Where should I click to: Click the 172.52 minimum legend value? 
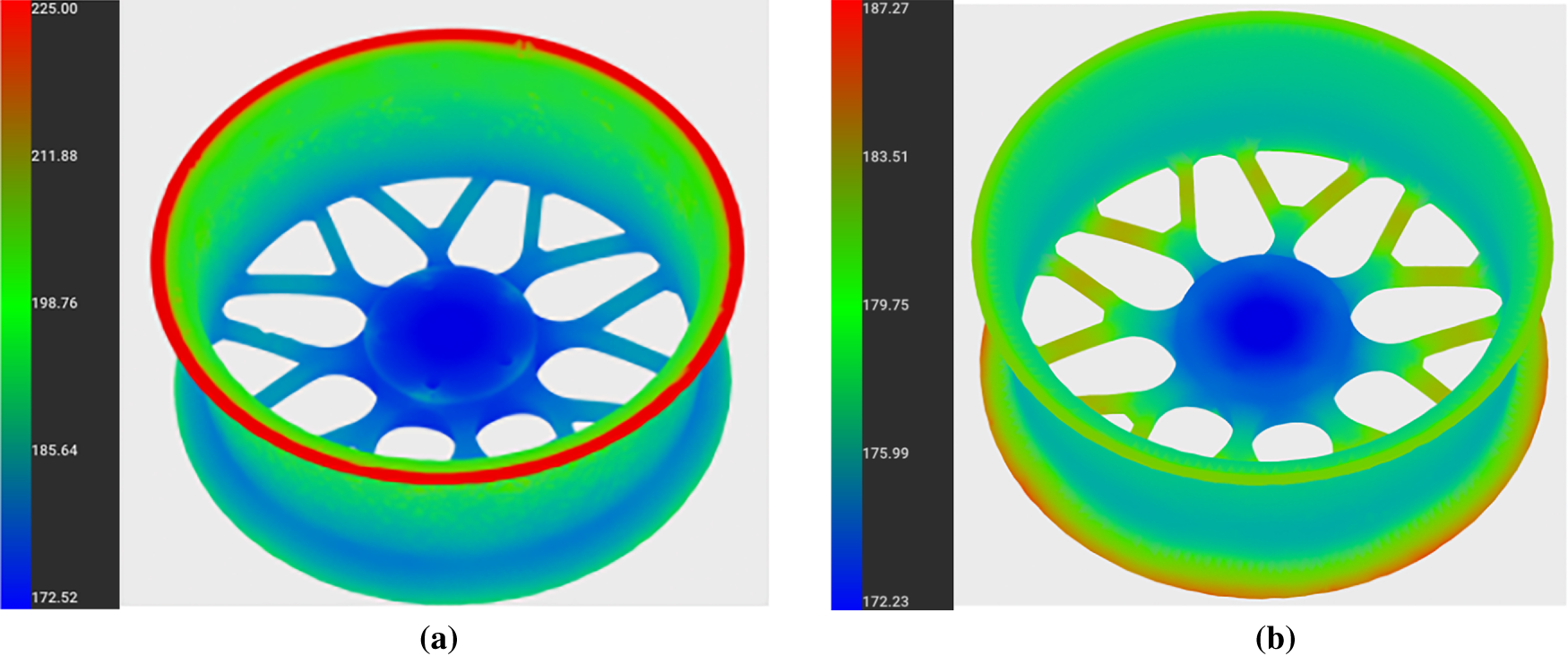pyautogui.click(x=55, y=597)
